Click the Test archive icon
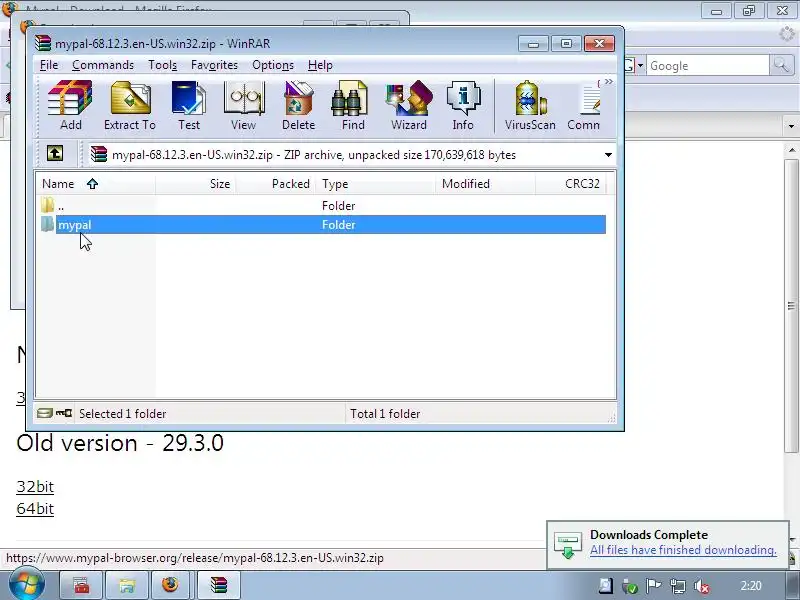This screenshot has height=600, width=800. [x=189, y=106]
